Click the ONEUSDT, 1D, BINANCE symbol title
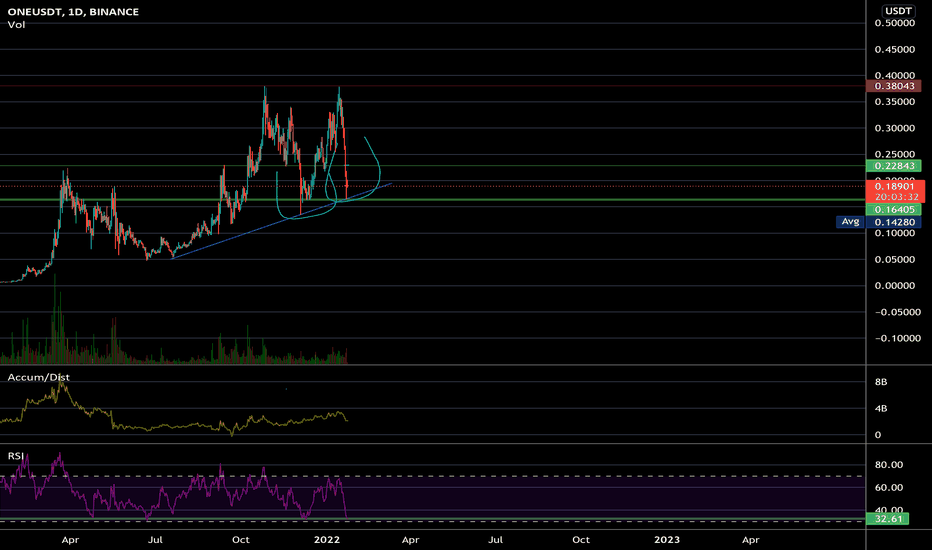 click(73, 11)
